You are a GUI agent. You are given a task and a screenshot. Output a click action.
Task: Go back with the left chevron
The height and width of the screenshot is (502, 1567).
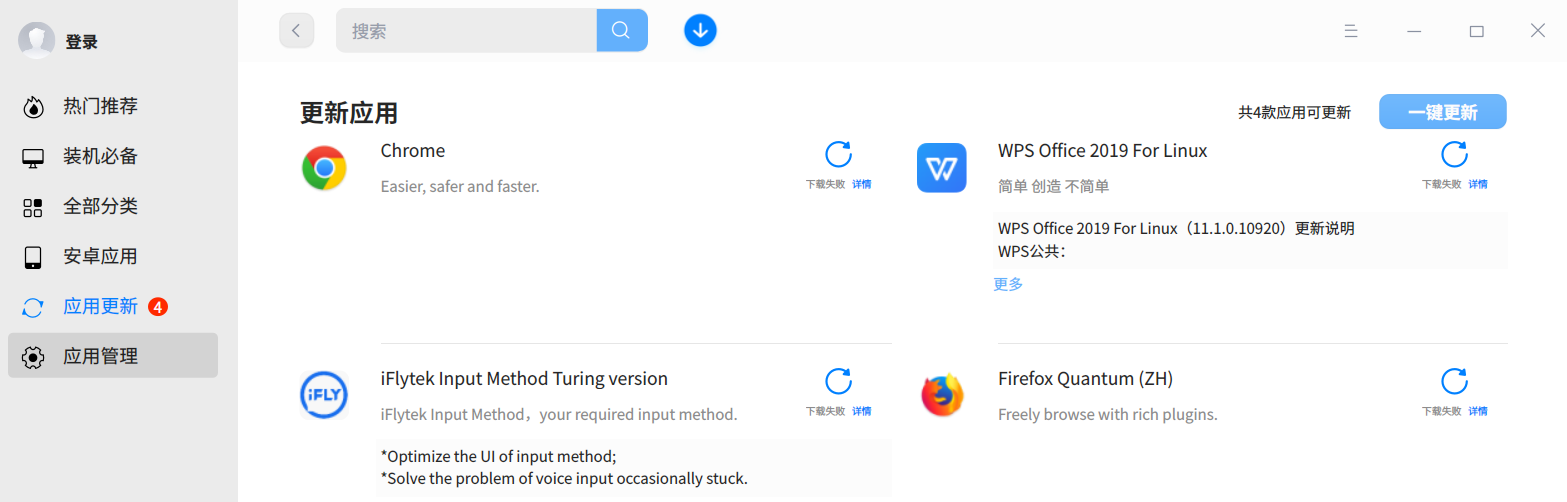click(296, 31)
